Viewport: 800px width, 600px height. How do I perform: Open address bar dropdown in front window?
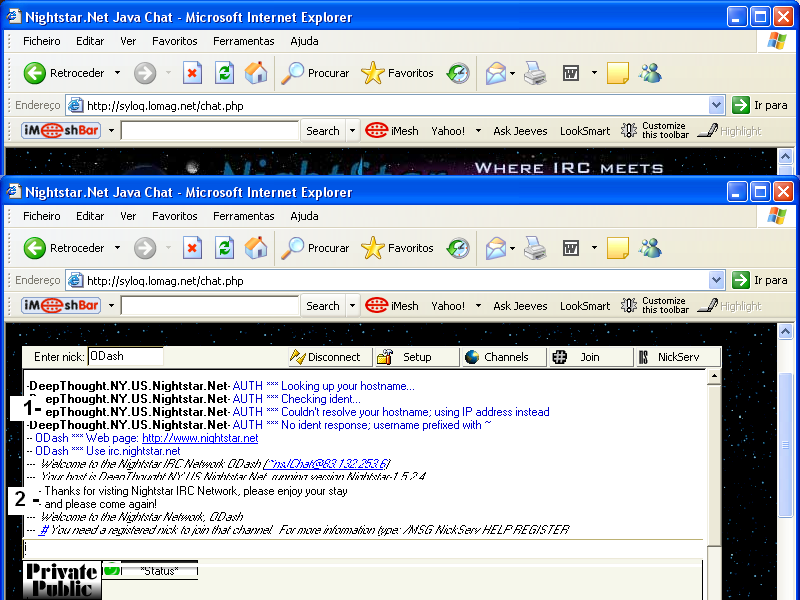pyautogui.click(x=716, y=280)
